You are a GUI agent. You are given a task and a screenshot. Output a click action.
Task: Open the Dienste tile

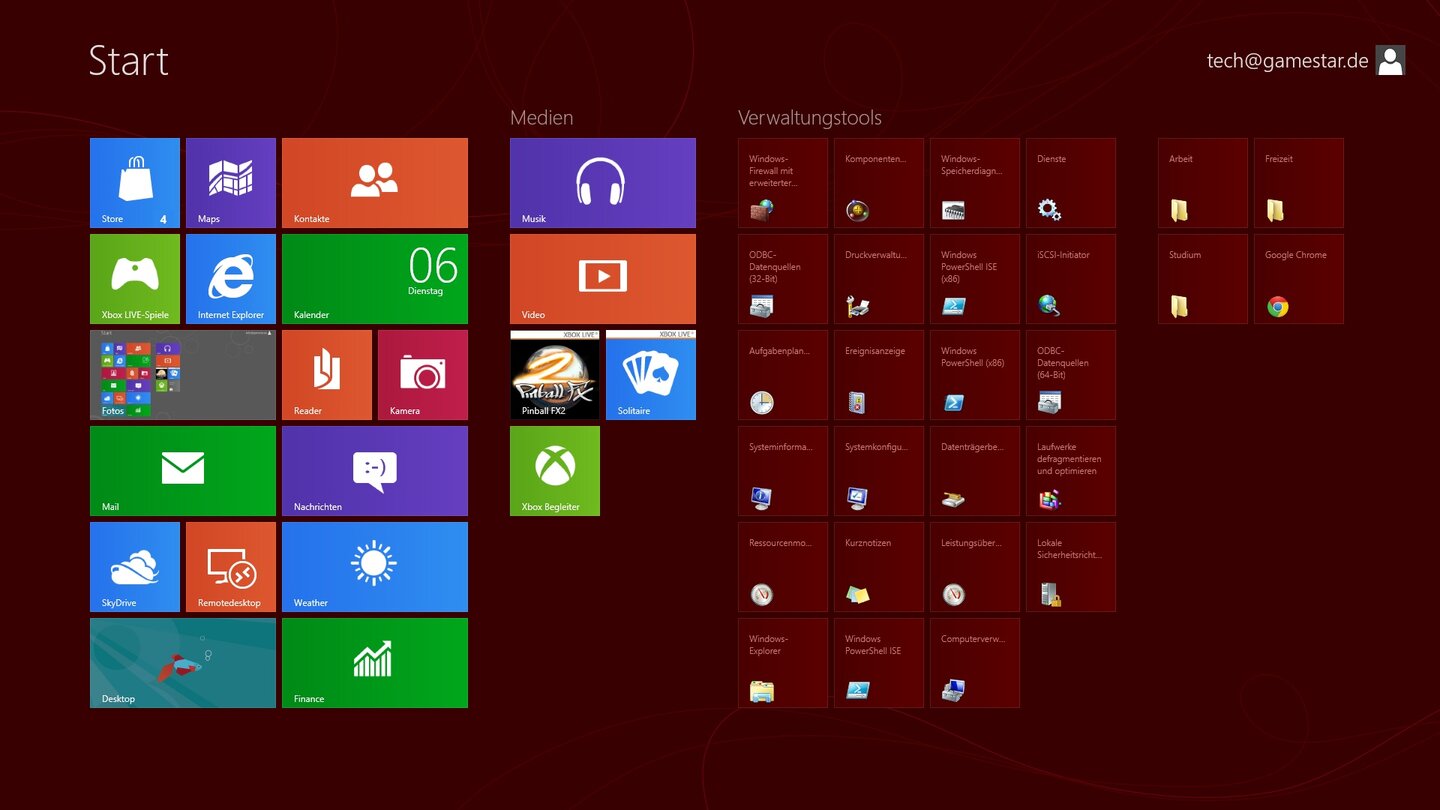coord(1071,183)
